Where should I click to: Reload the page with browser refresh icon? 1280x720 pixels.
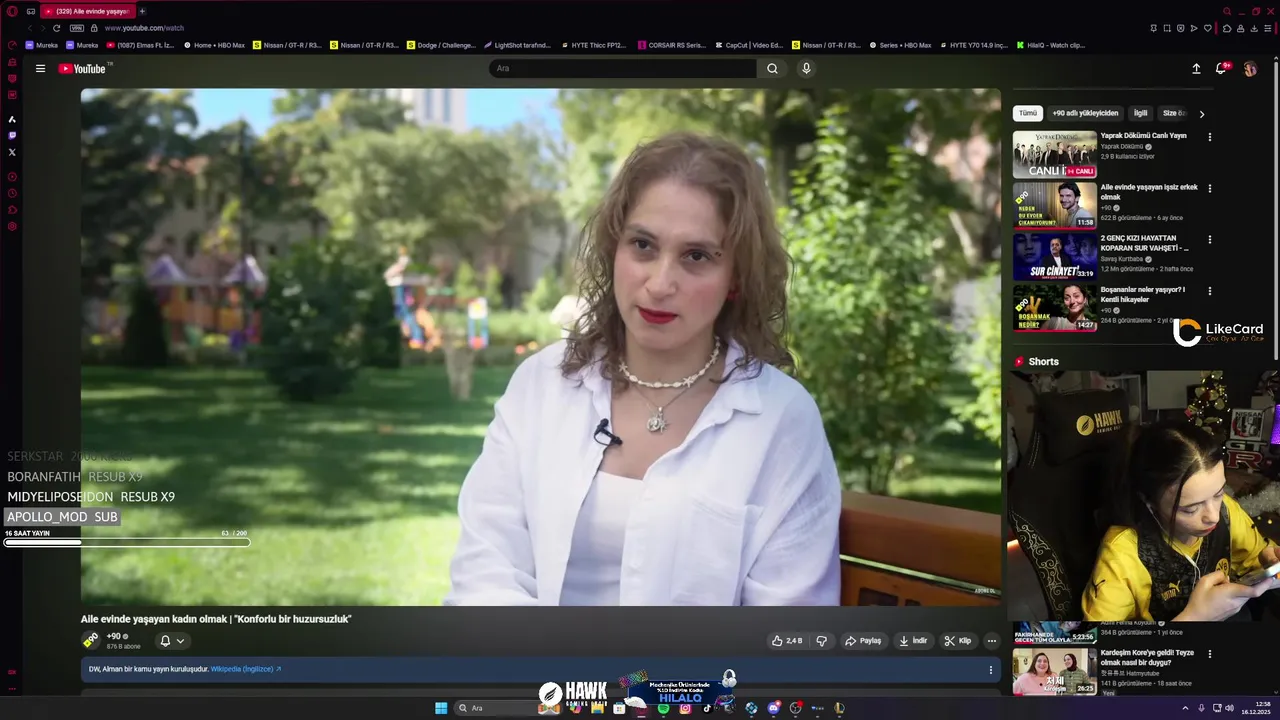[x=57, y=28]
